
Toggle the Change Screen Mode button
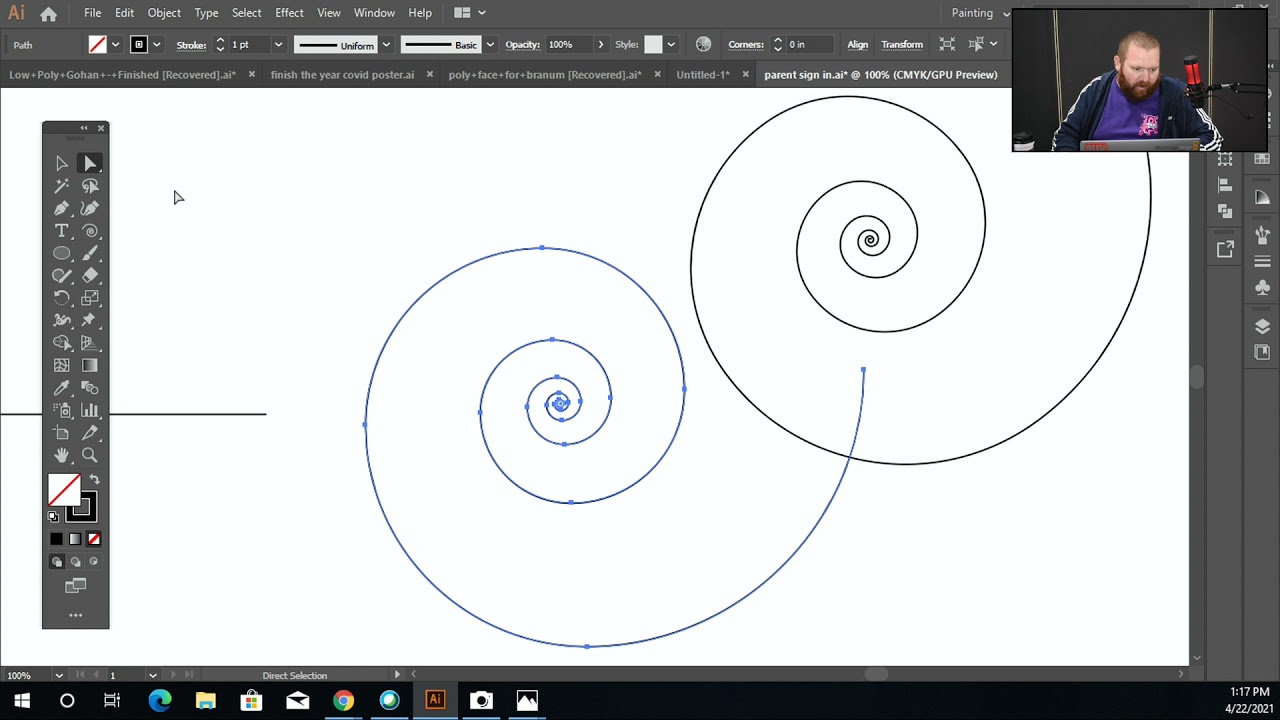click(x=75, y=586)
